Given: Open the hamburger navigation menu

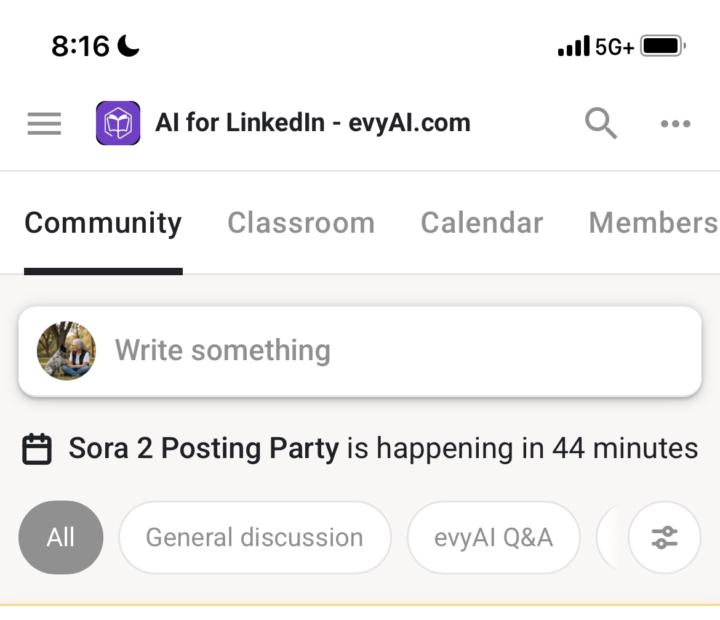Looking at the screenshot, I should pyautogui.click(x=44, y=123).
